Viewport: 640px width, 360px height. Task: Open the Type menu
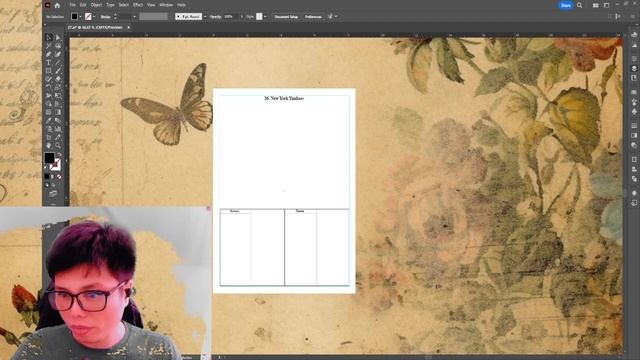coord(110,5)
